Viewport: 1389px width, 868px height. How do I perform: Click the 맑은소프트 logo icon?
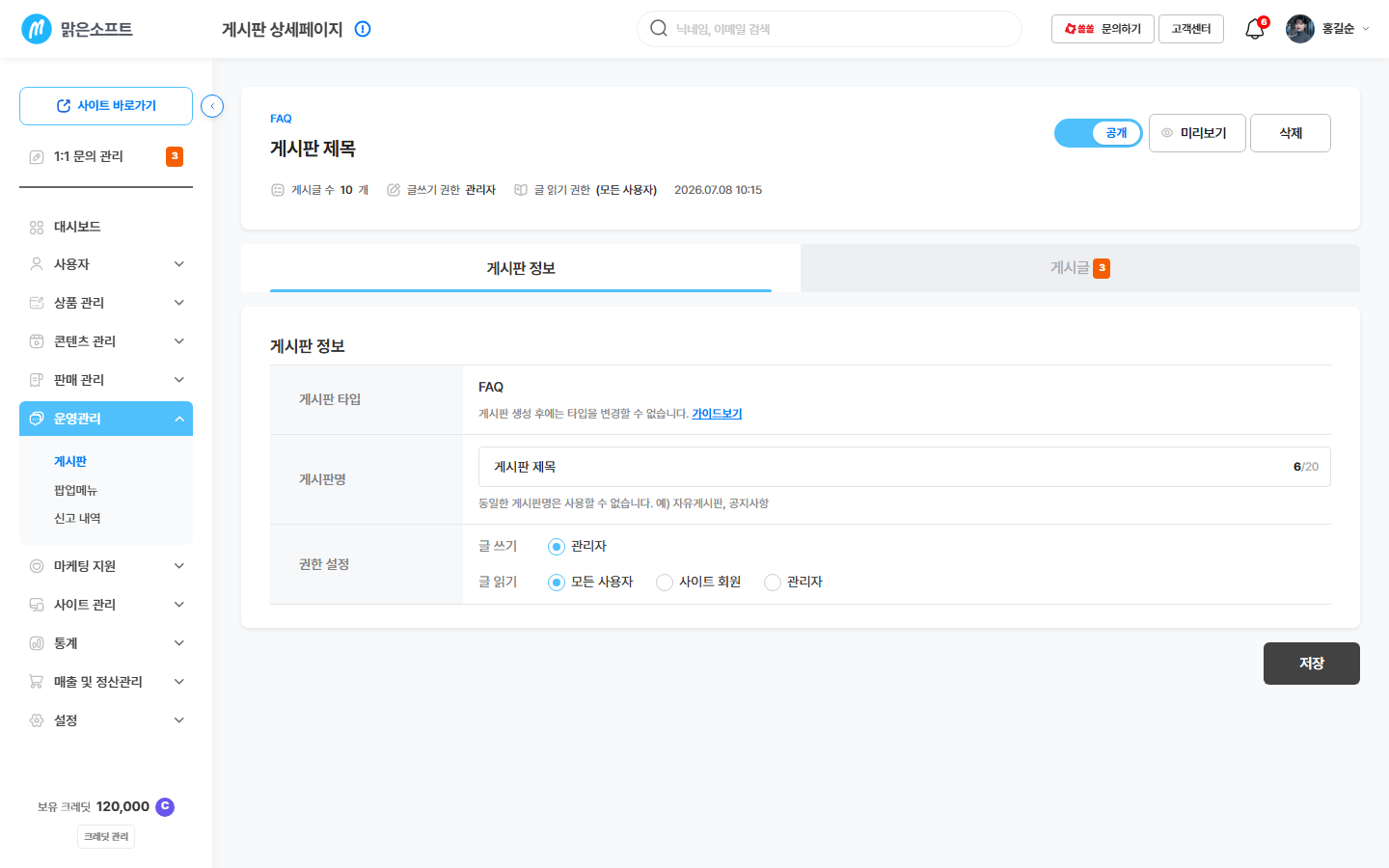pyautogui.click(x=37, y=29)
